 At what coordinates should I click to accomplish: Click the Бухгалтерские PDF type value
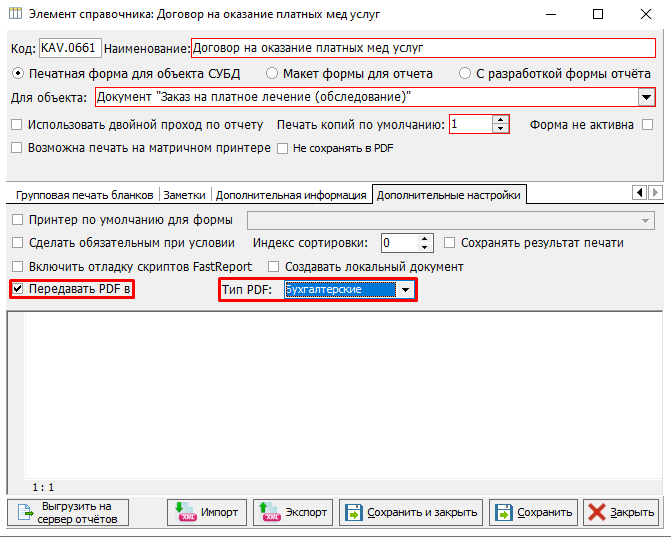340,290
